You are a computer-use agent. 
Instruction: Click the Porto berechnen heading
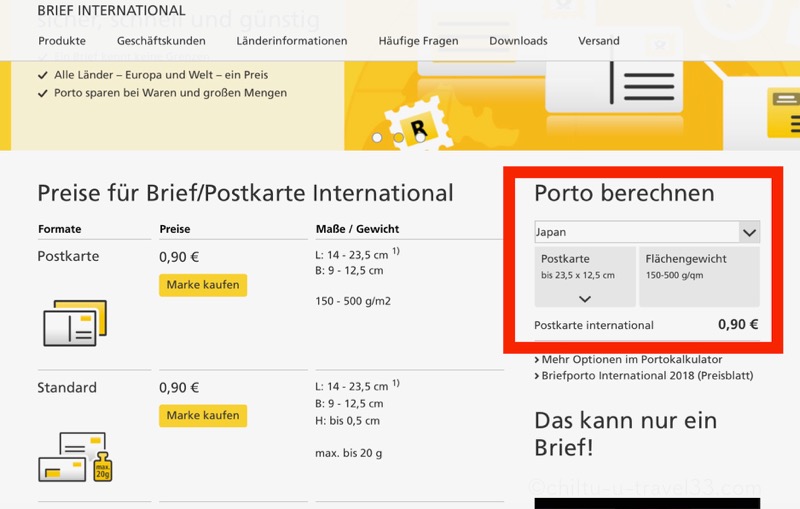click(x=624, y=193)
